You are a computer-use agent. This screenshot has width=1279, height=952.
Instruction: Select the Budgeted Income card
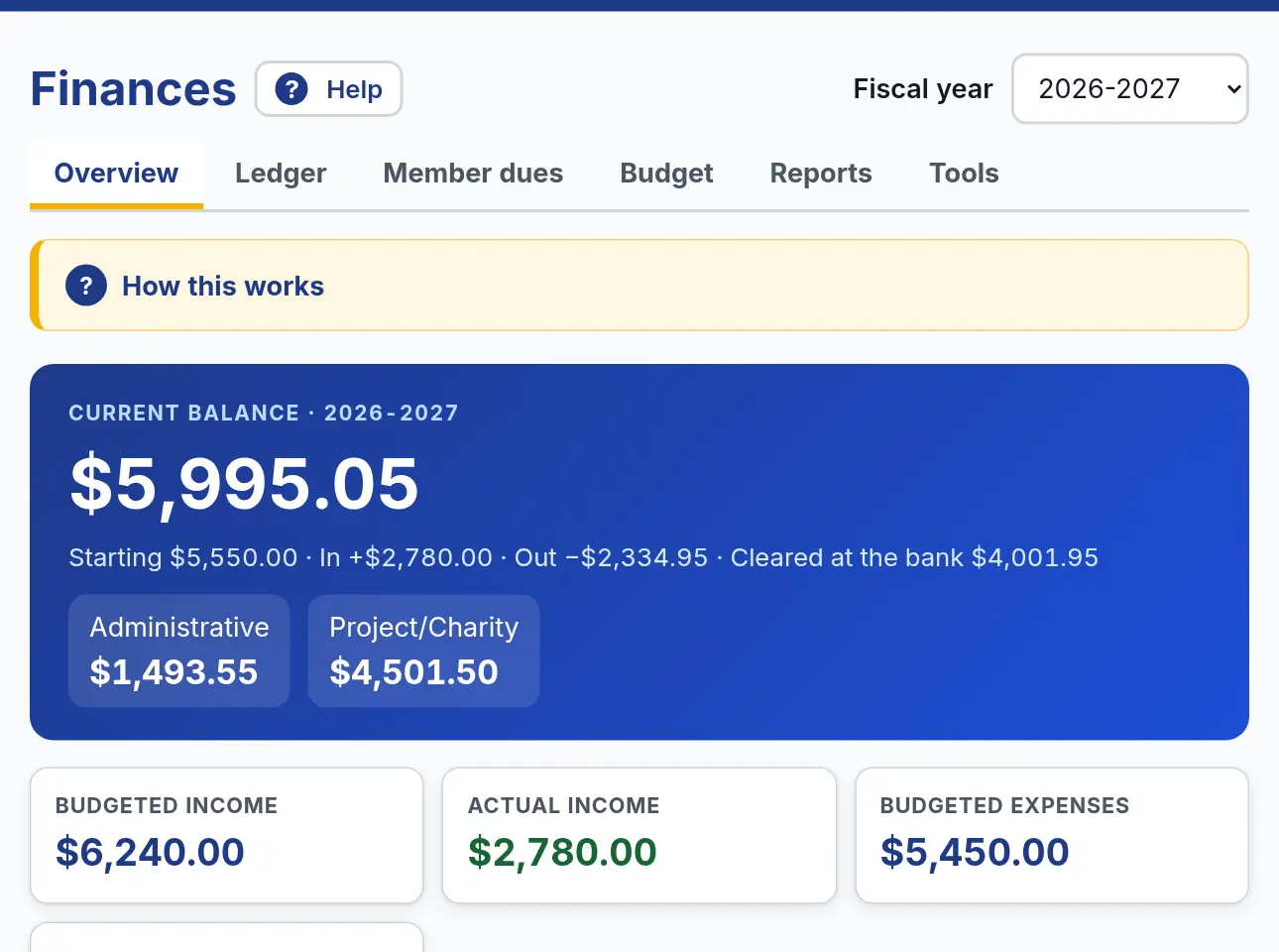click(227, 835)
